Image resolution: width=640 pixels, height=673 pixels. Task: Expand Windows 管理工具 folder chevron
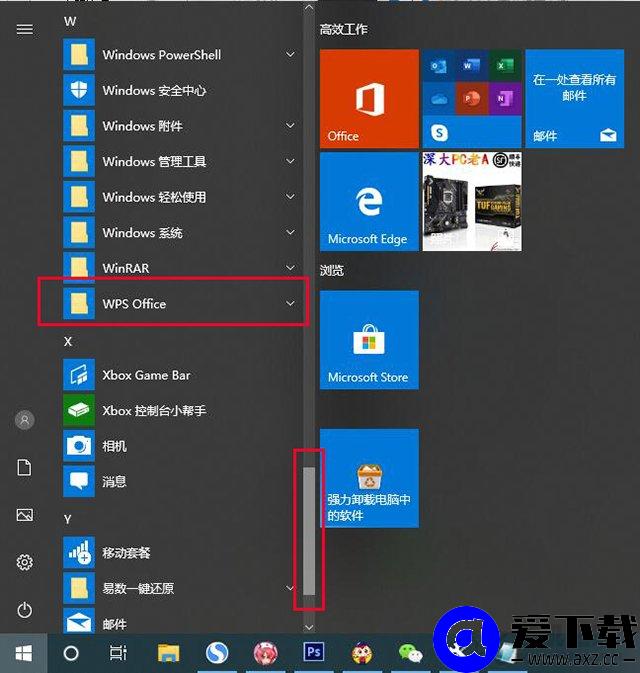[x=291, y=161]
